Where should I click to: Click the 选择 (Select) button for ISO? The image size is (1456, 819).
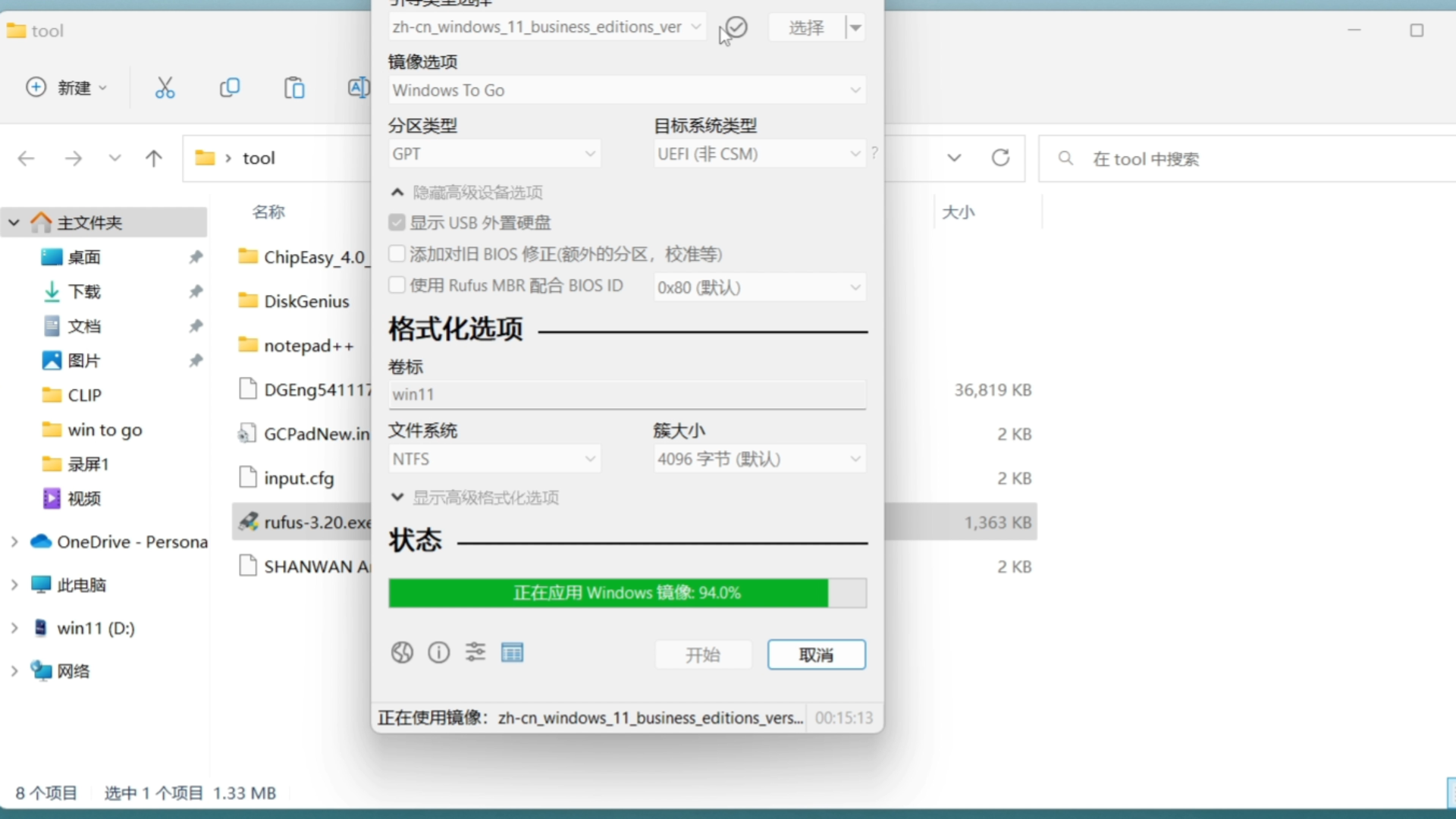(x=805, y=27)
